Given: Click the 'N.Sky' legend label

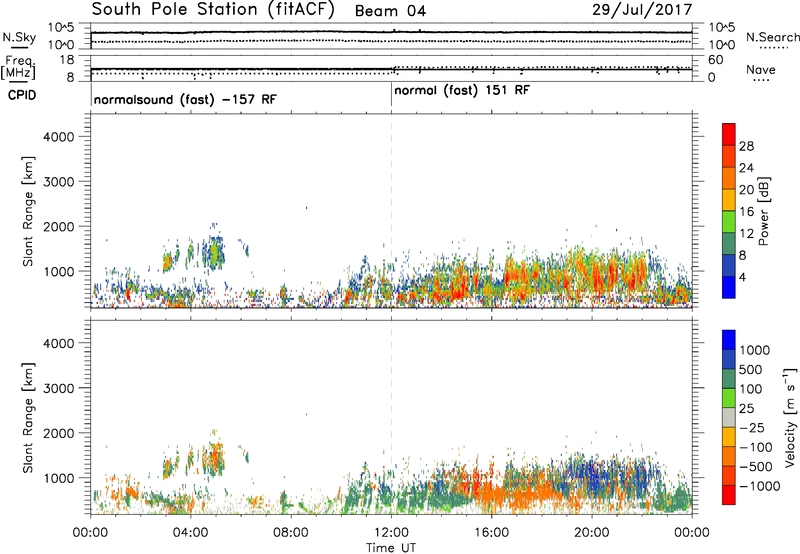Looking at the screenshot, I should point(19,37).
